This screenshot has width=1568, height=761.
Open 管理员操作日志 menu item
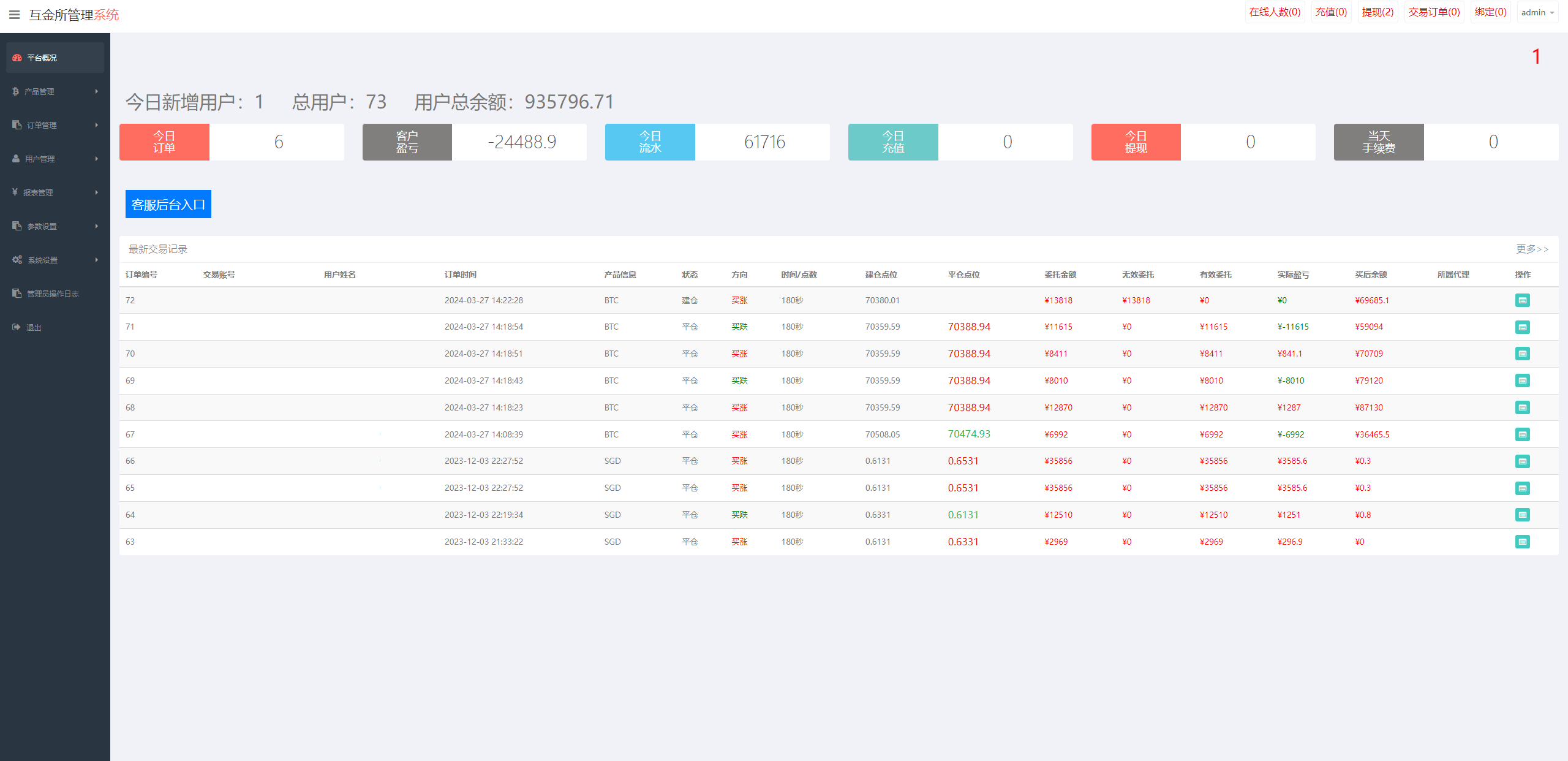pyautogui.click(x=53, y=293)
